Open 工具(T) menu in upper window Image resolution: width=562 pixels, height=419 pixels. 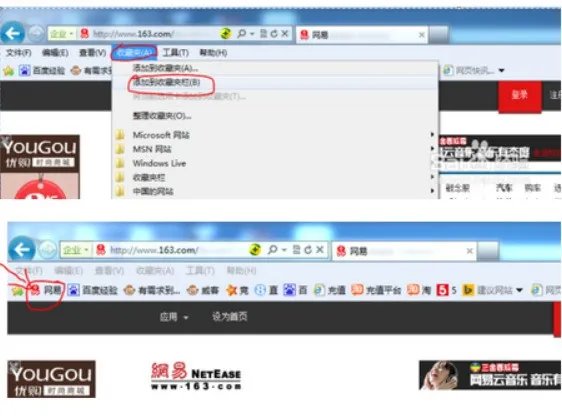pos(176,53)
